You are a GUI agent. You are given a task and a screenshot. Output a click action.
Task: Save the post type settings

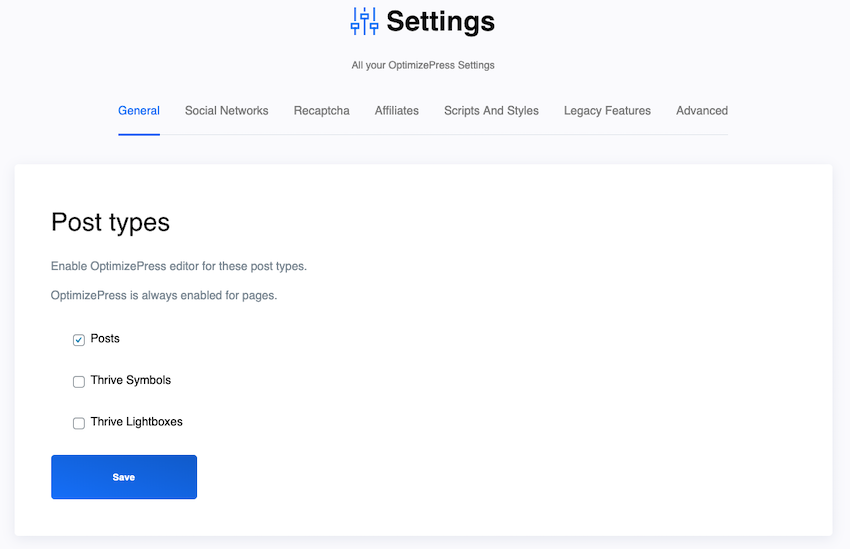[124, 477]
